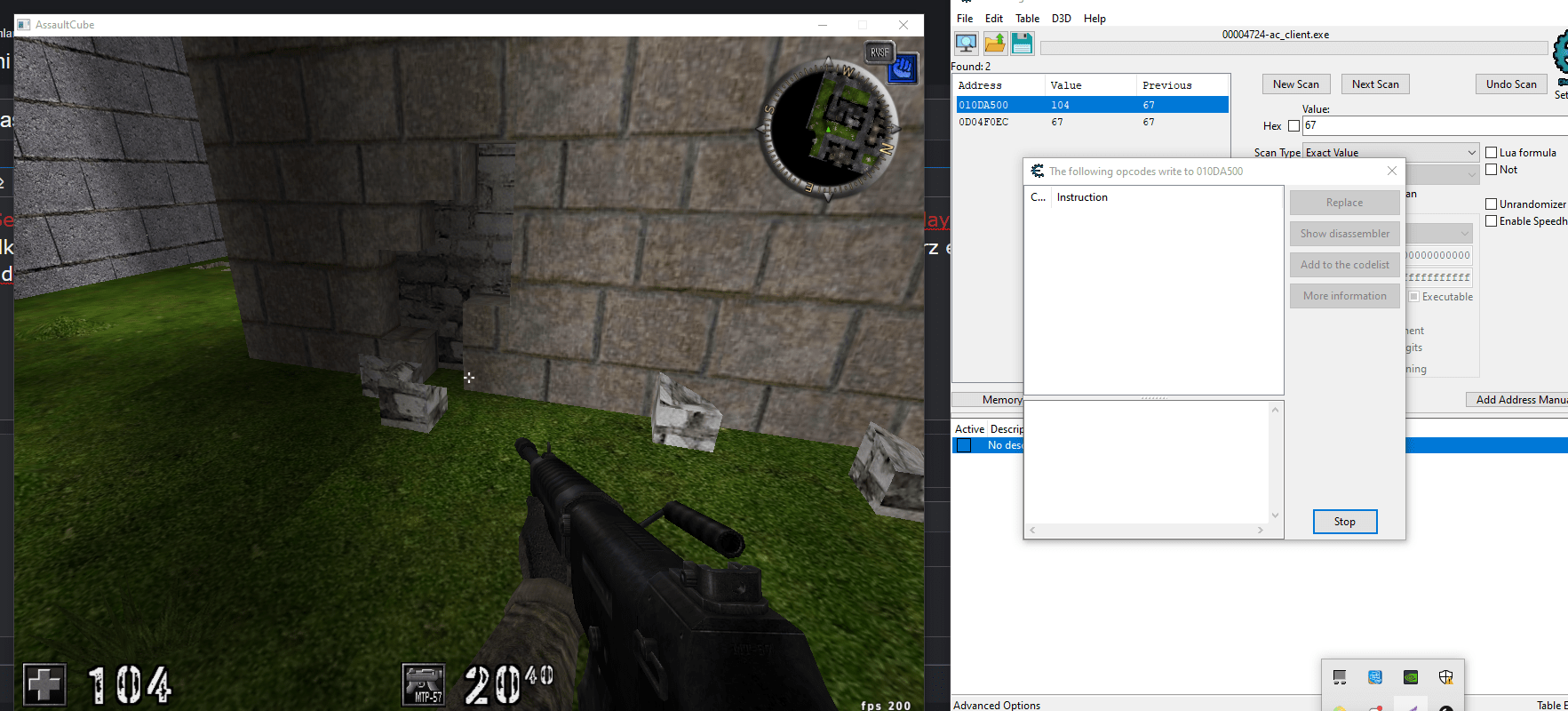The height and width of the screenshot is (711, 1568).
Task: Open the Help menu
Action: (1094, 19)
